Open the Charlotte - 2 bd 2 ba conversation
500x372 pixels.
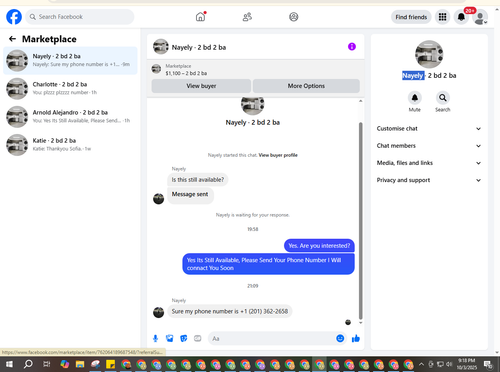tap(70, 88)
